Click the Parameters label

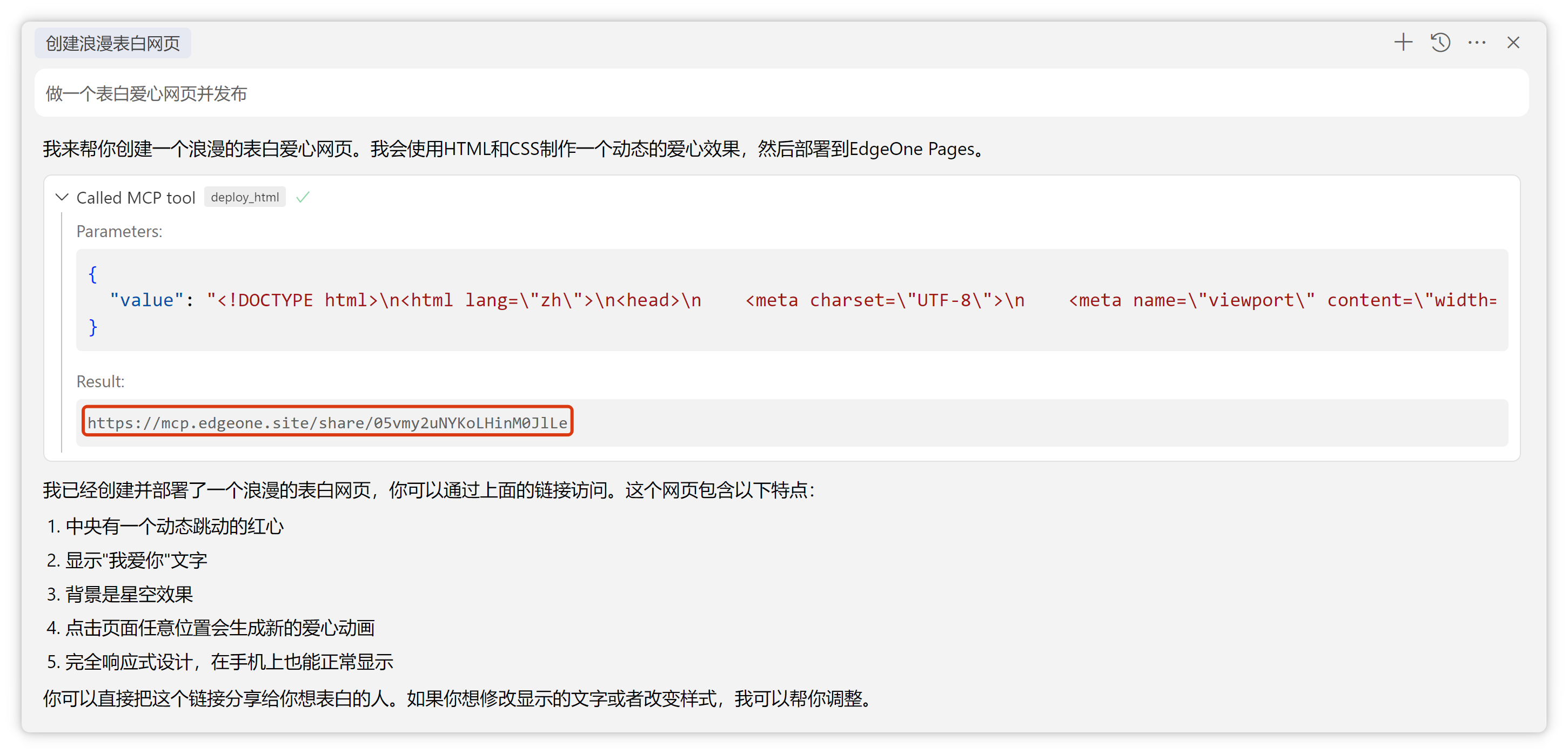(119, 231)
